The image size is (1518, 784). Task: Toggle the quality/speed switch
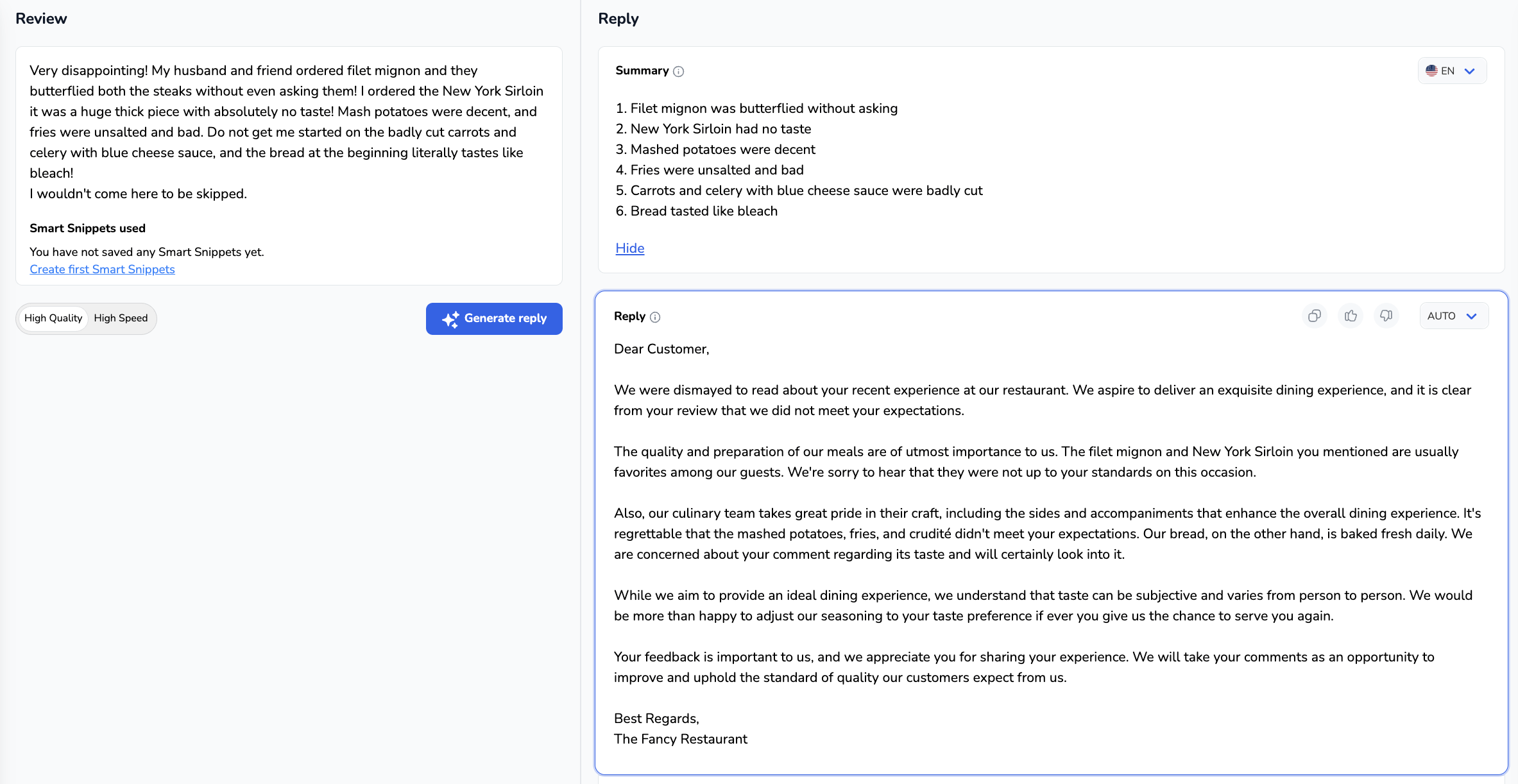click(x=86, y=318)
